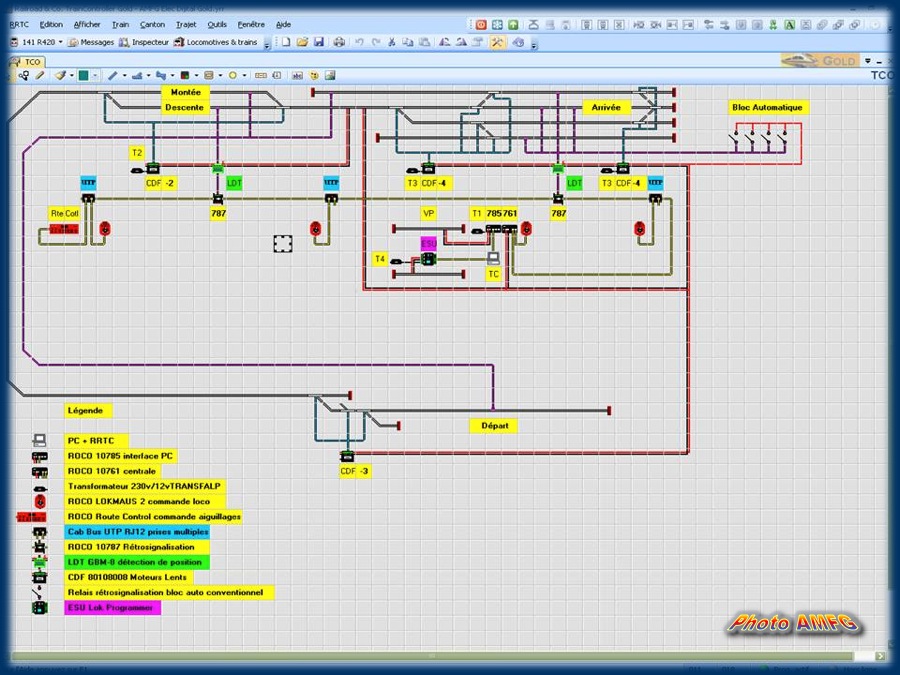900x675 pixels.
Task: Switch to the TCO tab
Action: (27, 61)
